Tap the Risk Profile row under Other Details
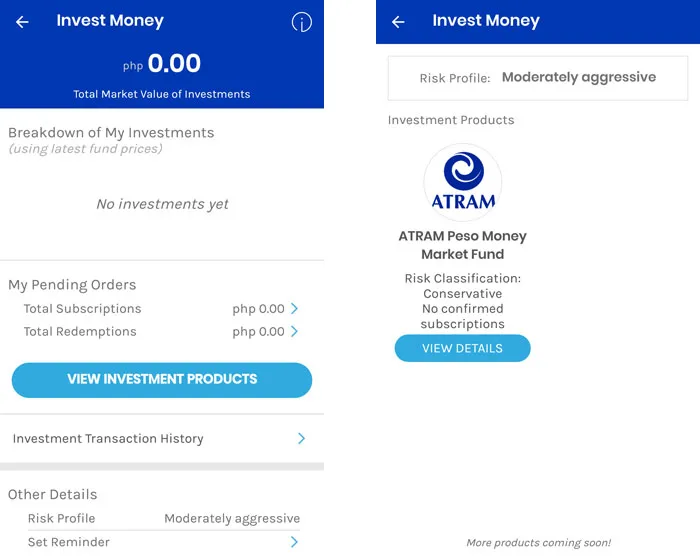The image size is (700, 557). (163, 518)
